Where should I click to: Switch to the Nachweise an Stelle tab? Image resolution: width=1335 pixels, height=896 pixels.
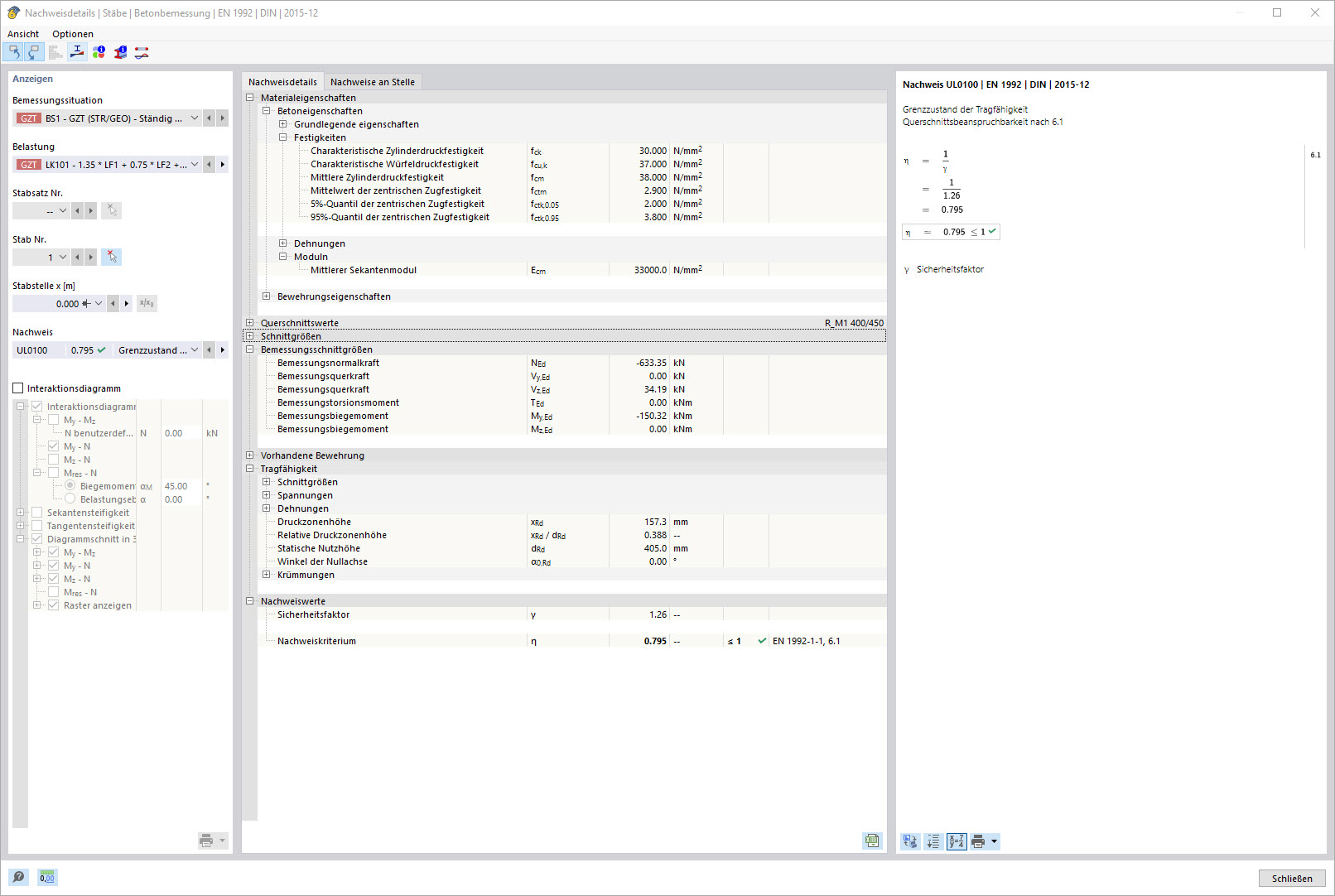(373, 82)
